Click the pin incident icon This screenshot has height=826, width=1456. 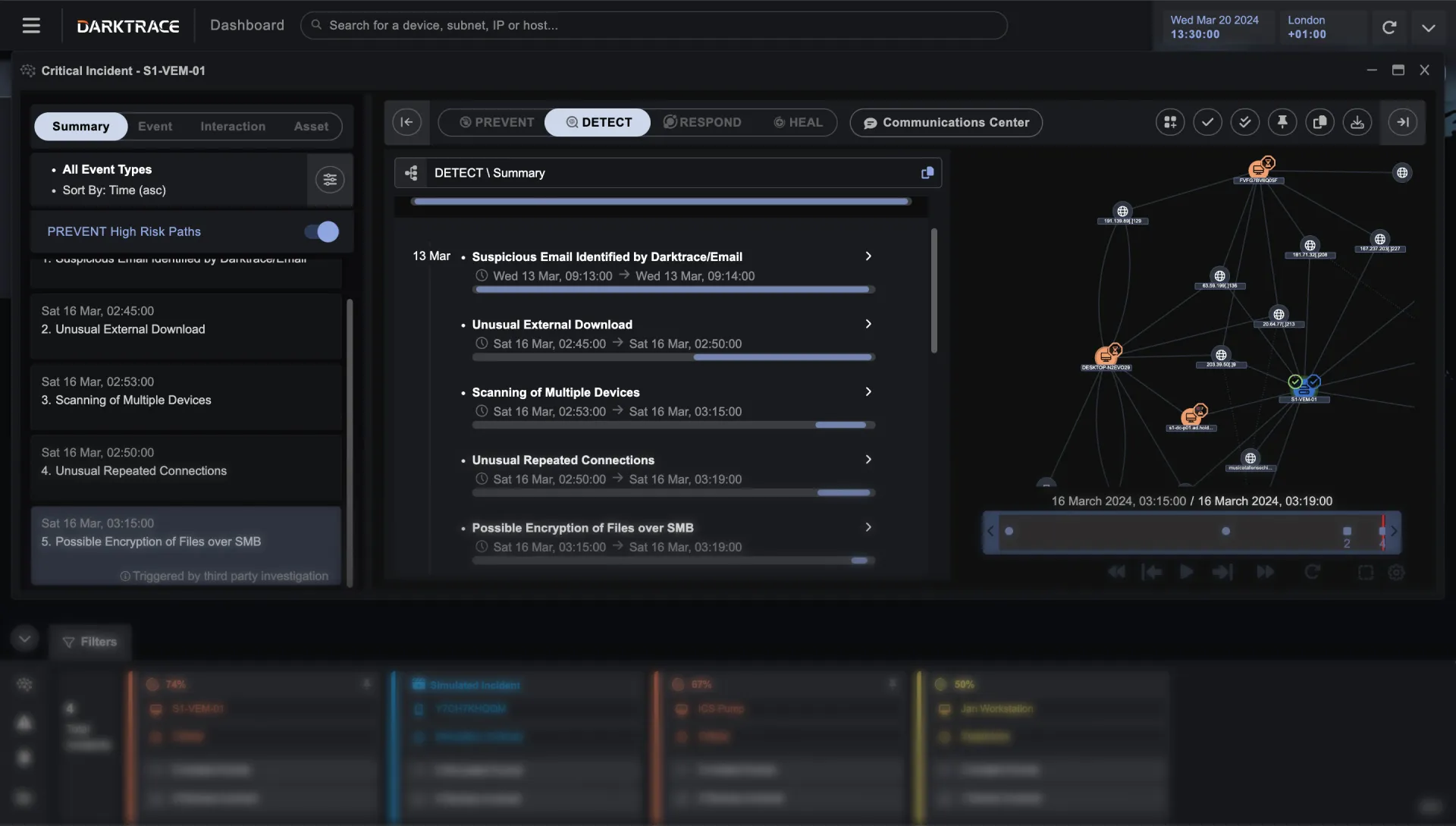tap(1282, 122)
